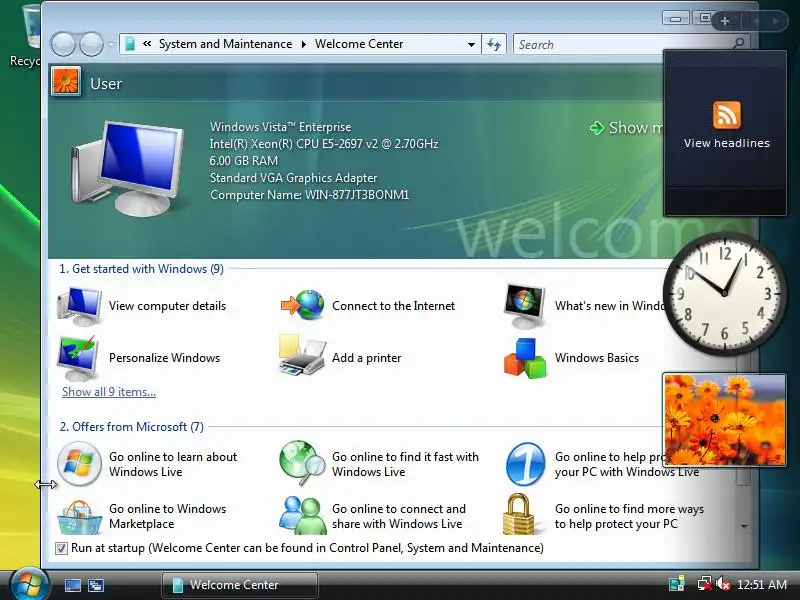Click the View headlines text
Viewport: 800px width, 600px height.
tap(727, 143)
